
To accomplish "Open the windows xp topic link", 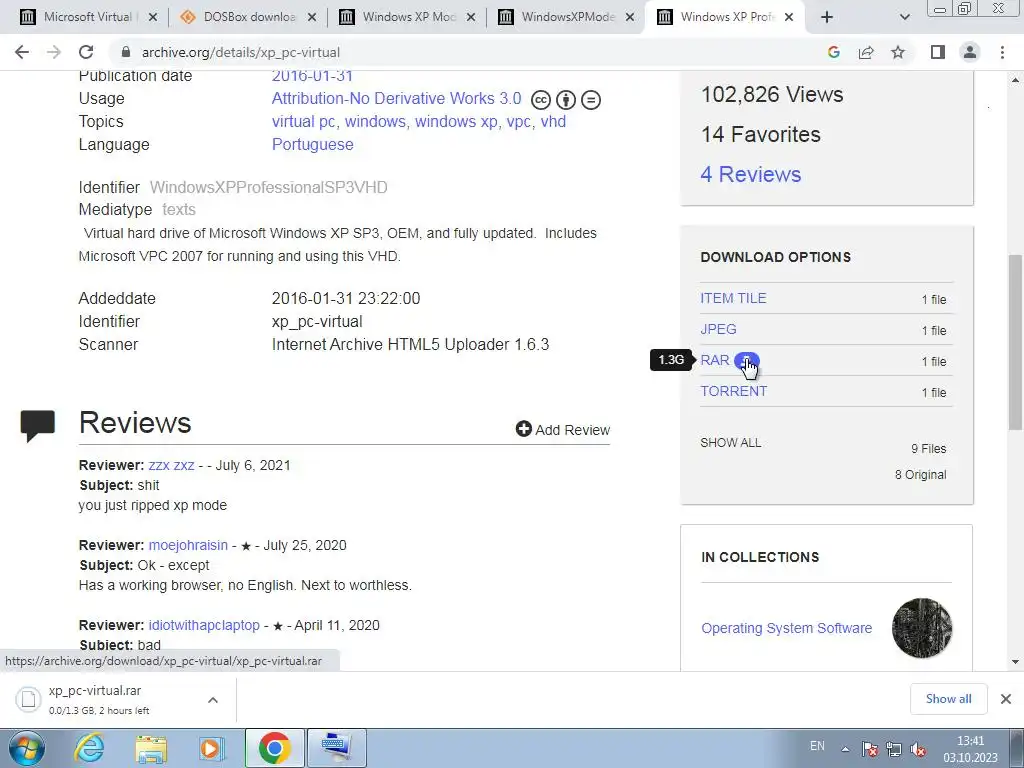I will [x=456, y=121].
